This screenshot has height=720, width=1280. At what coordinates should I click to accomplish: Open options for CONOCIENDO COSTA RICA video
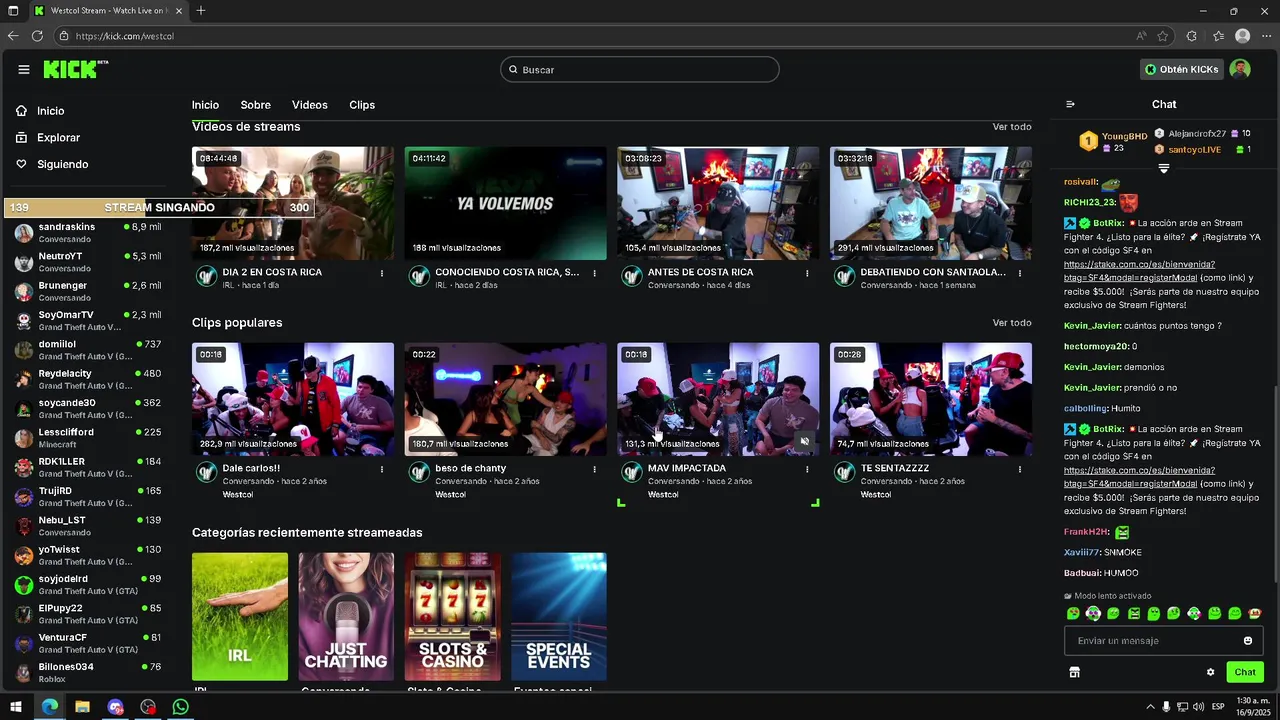click(x=594, y=273)
